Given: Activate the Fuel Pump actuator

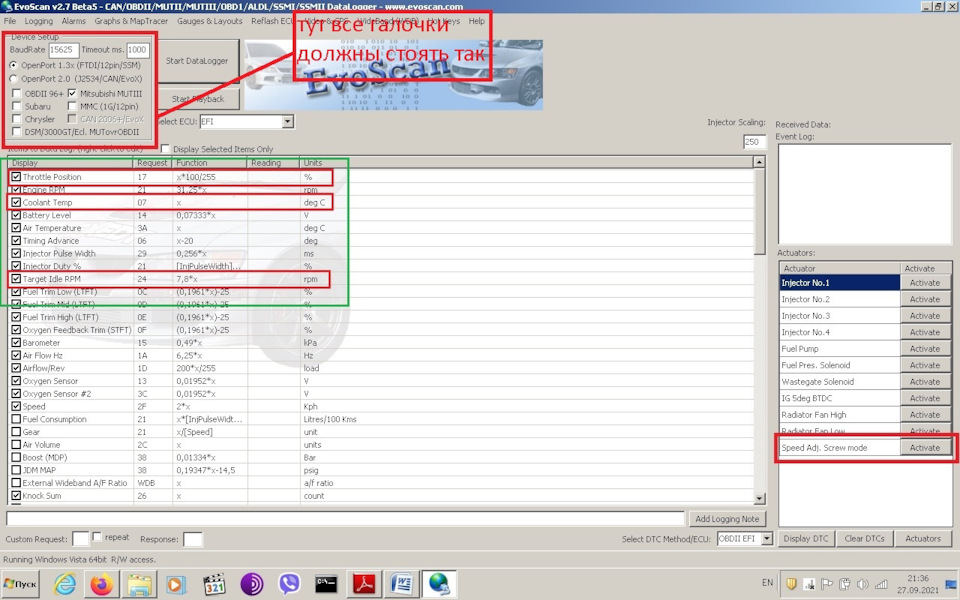Looking at the screenshot, I should (924, 349).
